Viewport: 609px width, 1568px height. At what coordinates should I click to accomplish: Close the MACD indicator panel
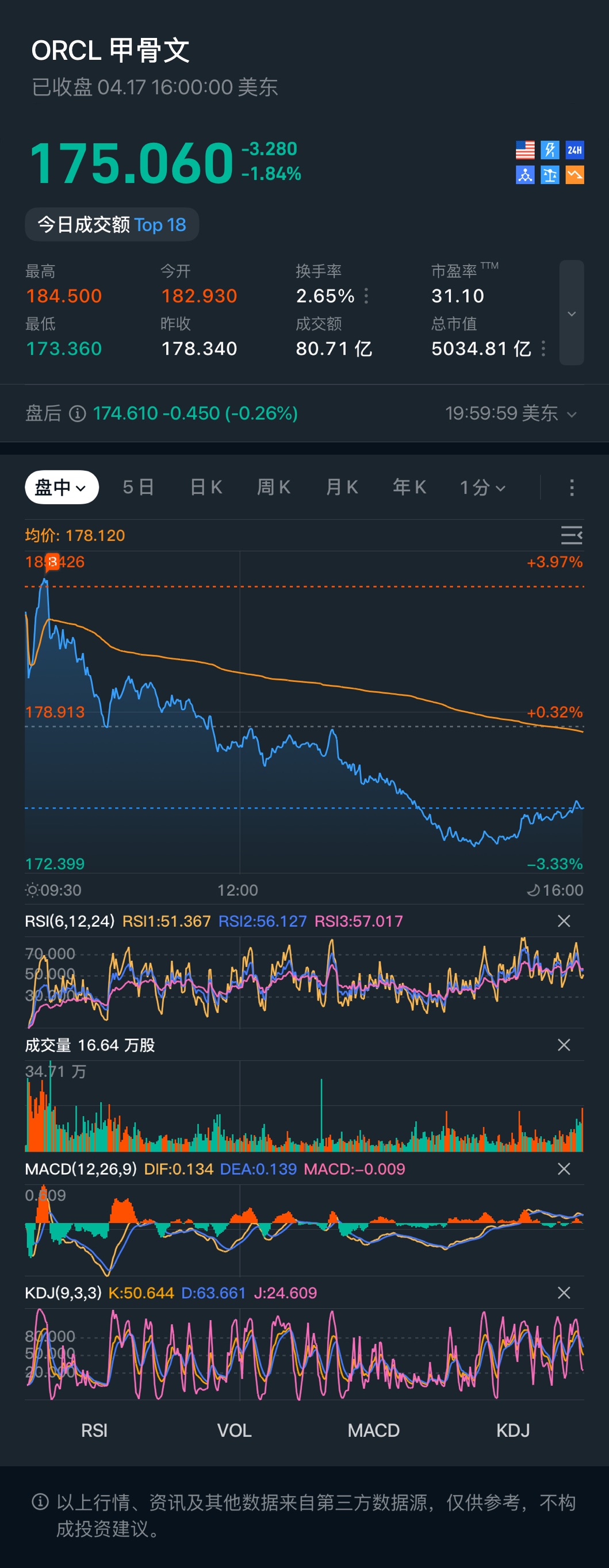[x=564, y=1169]
